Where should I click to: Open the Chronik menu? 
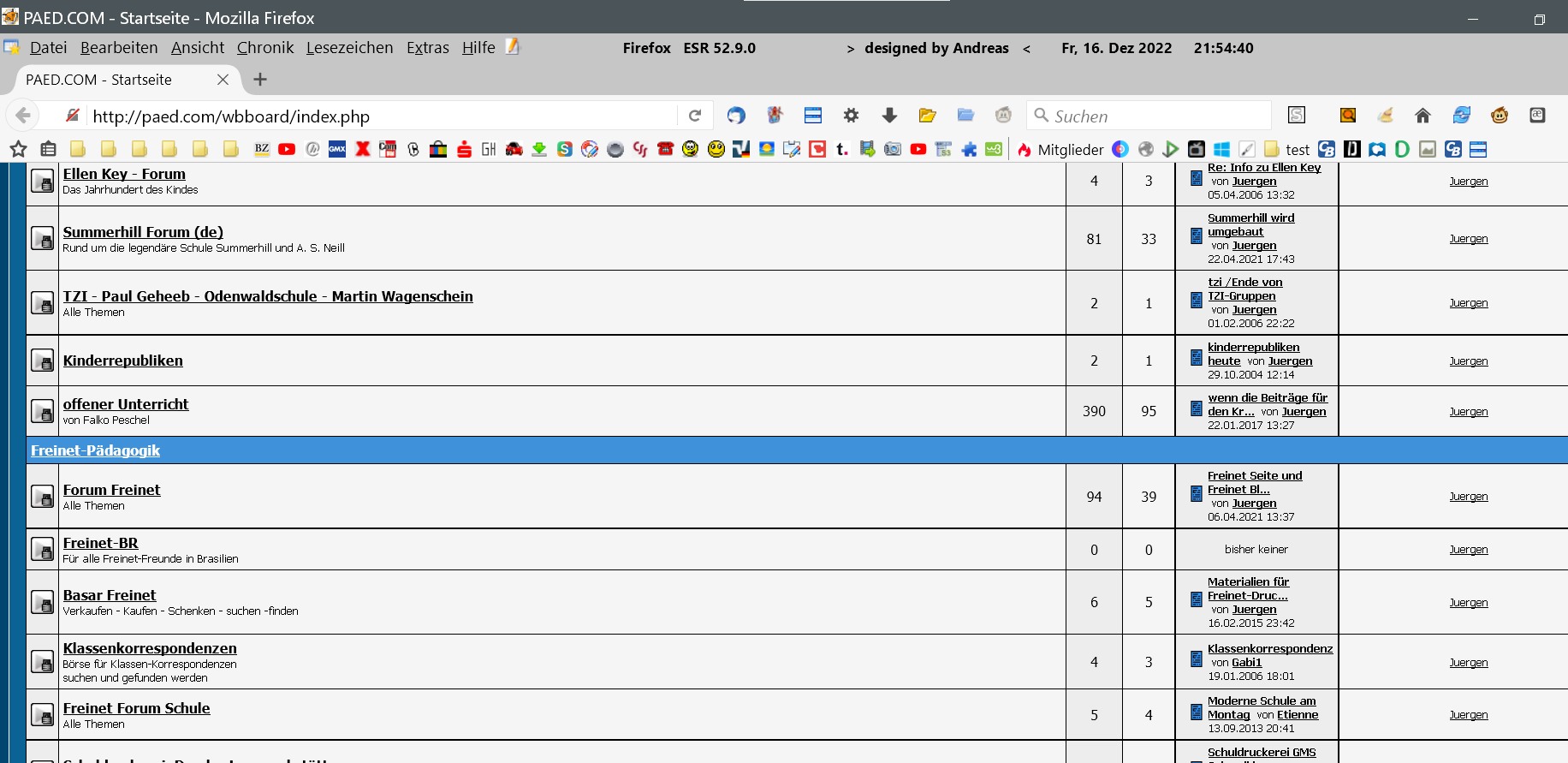(x=265, y=48)
